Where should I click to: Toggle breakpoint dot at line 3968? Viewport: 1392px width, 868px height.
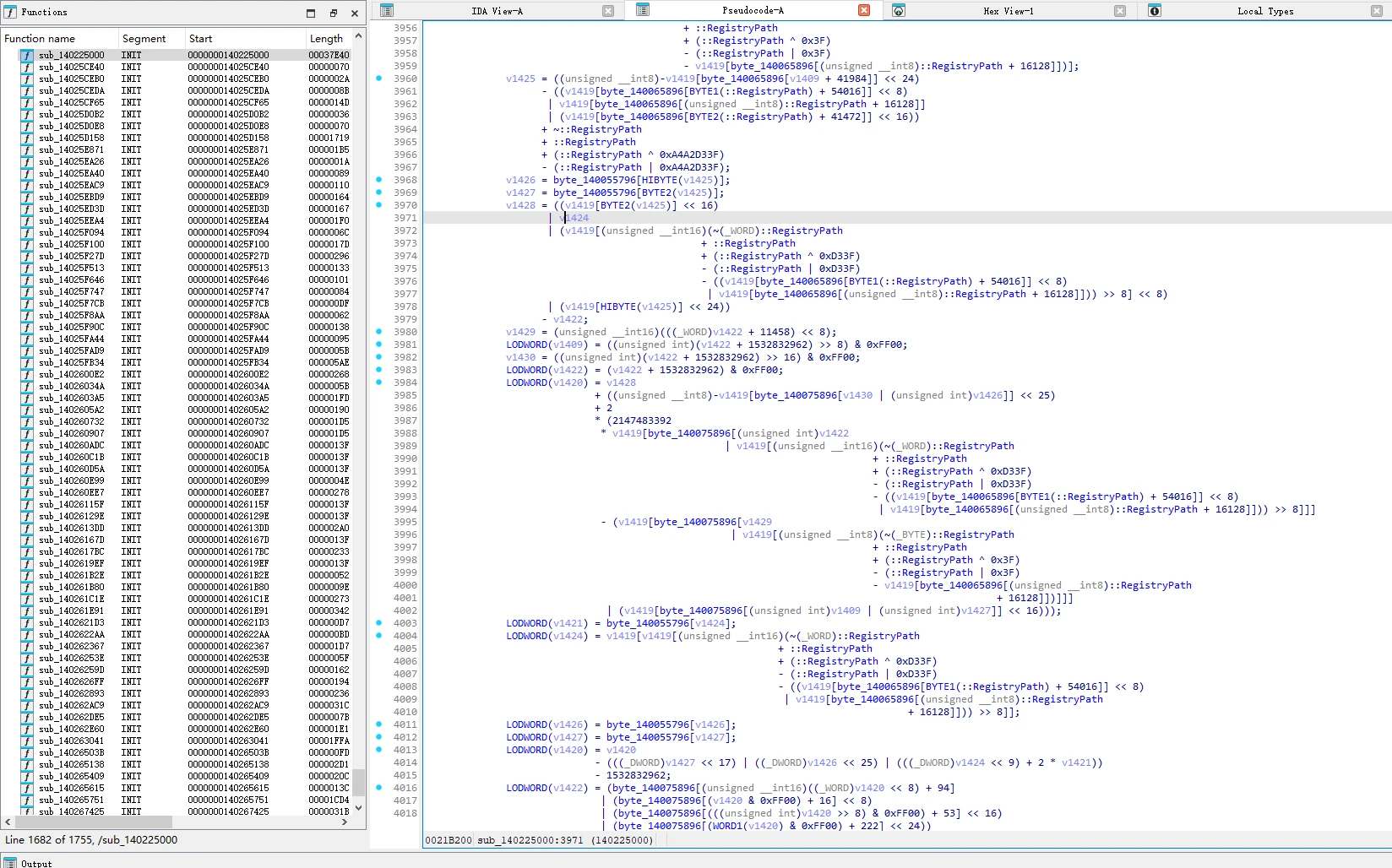pyautogui.click(x=378, y=180)
